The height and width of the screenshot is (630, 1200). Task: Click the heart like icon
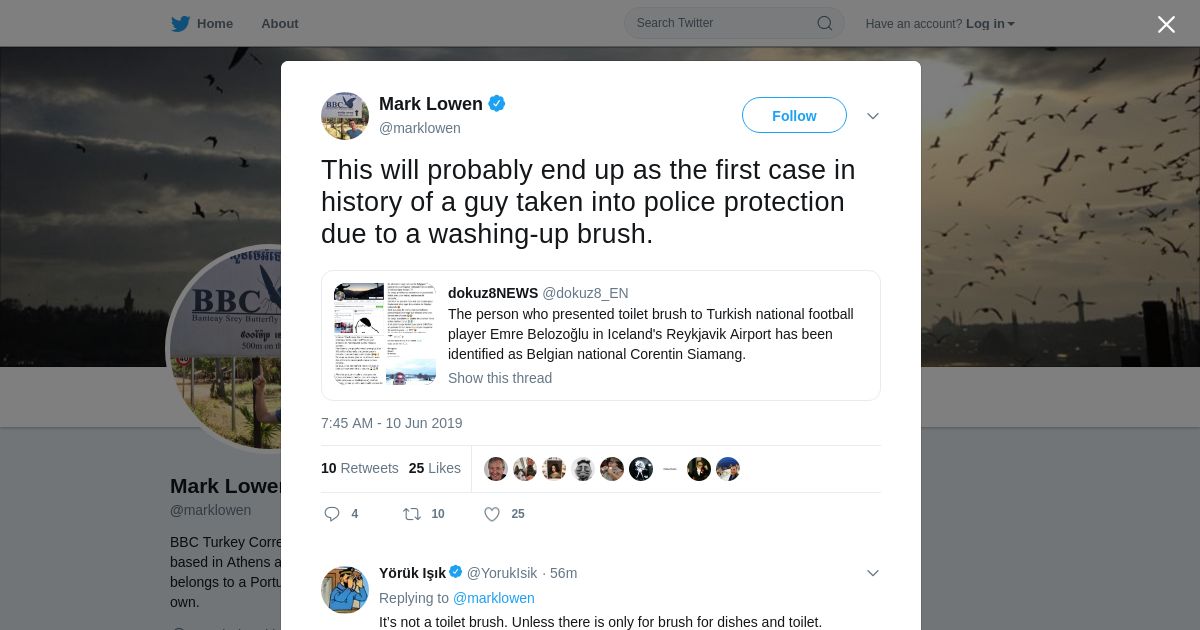(x=492, y=514)
